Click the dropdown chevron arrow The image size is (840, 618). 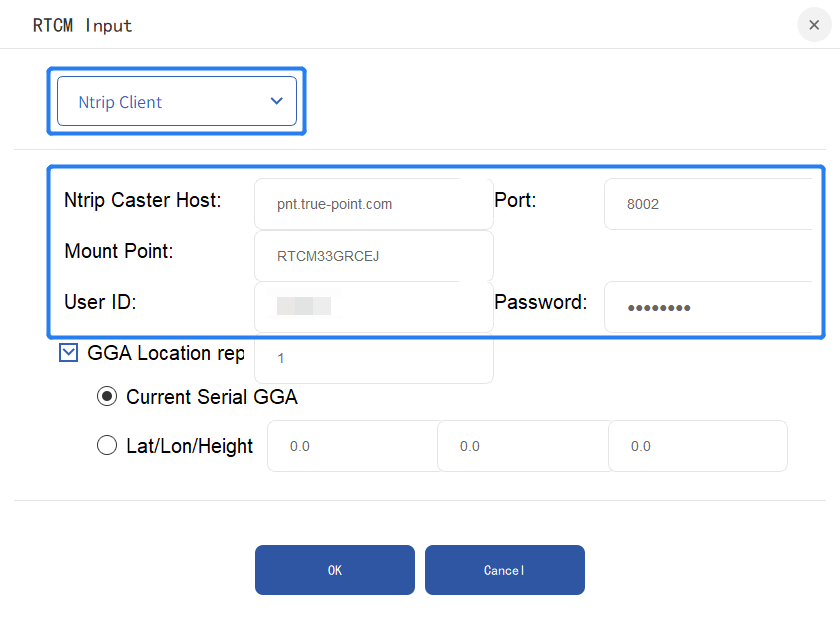(x=277, y=101)
